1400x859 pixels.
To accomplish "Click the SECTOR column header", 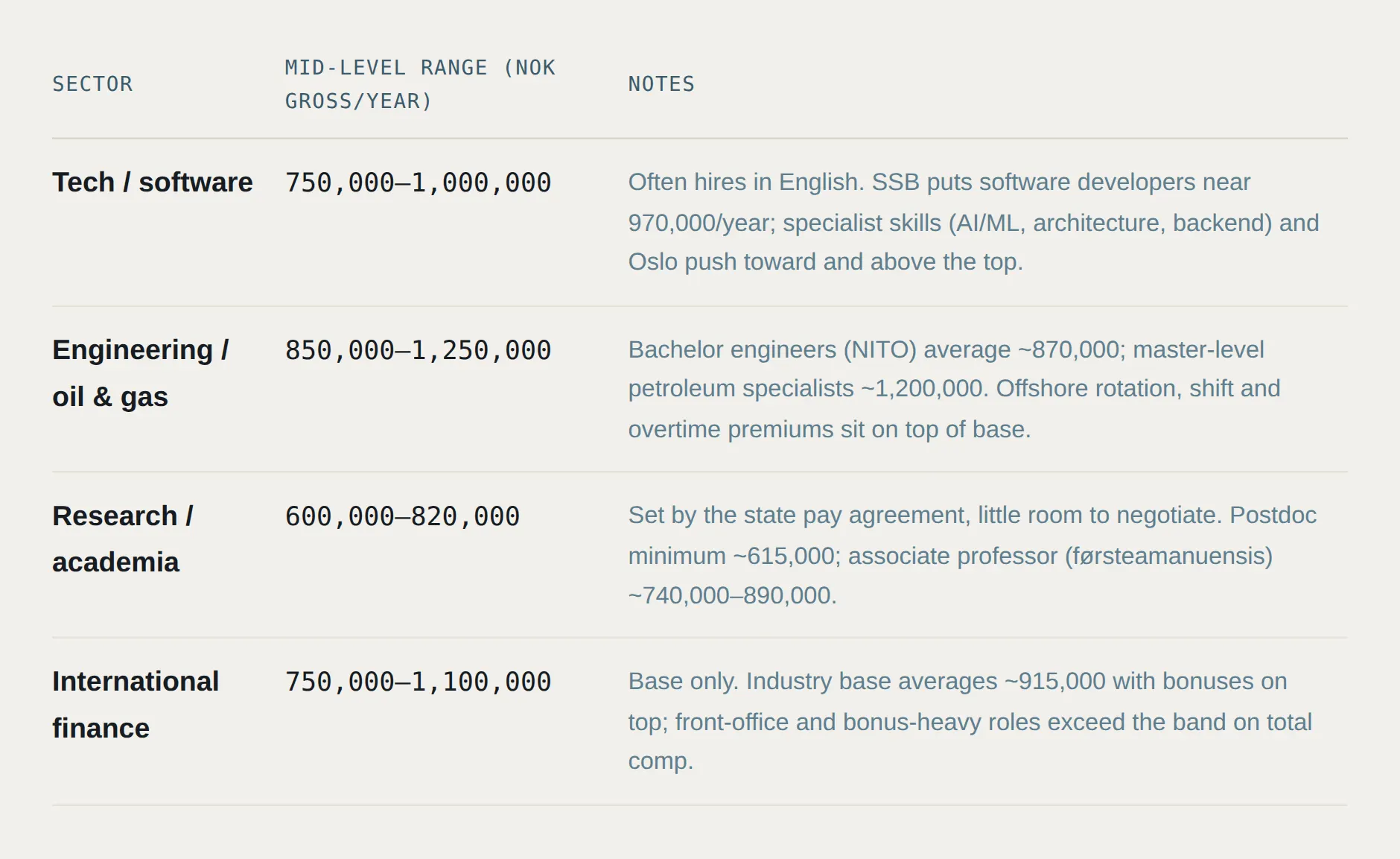I will pos(92,84).
